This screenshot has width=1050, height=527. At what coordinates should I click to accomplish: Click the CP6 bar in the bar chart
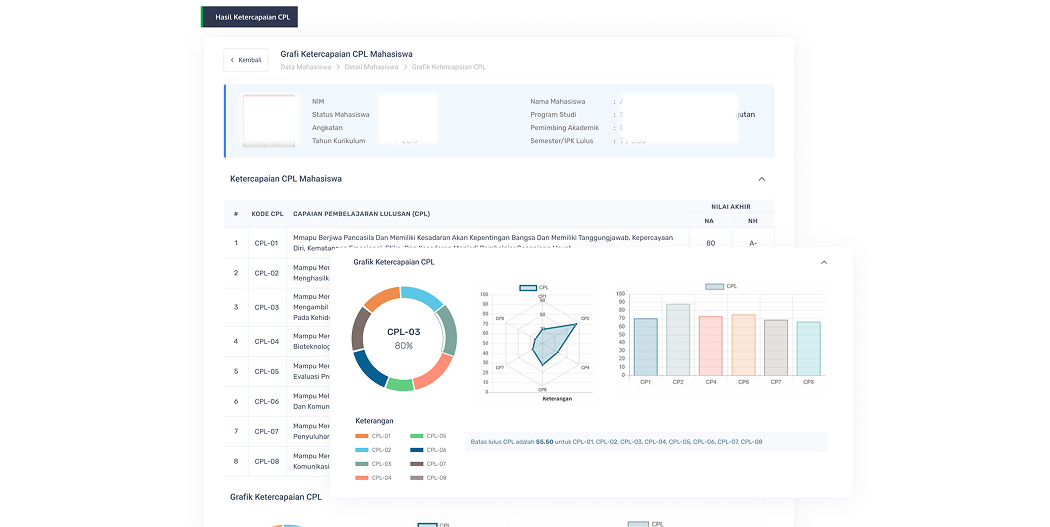point(743,345)
